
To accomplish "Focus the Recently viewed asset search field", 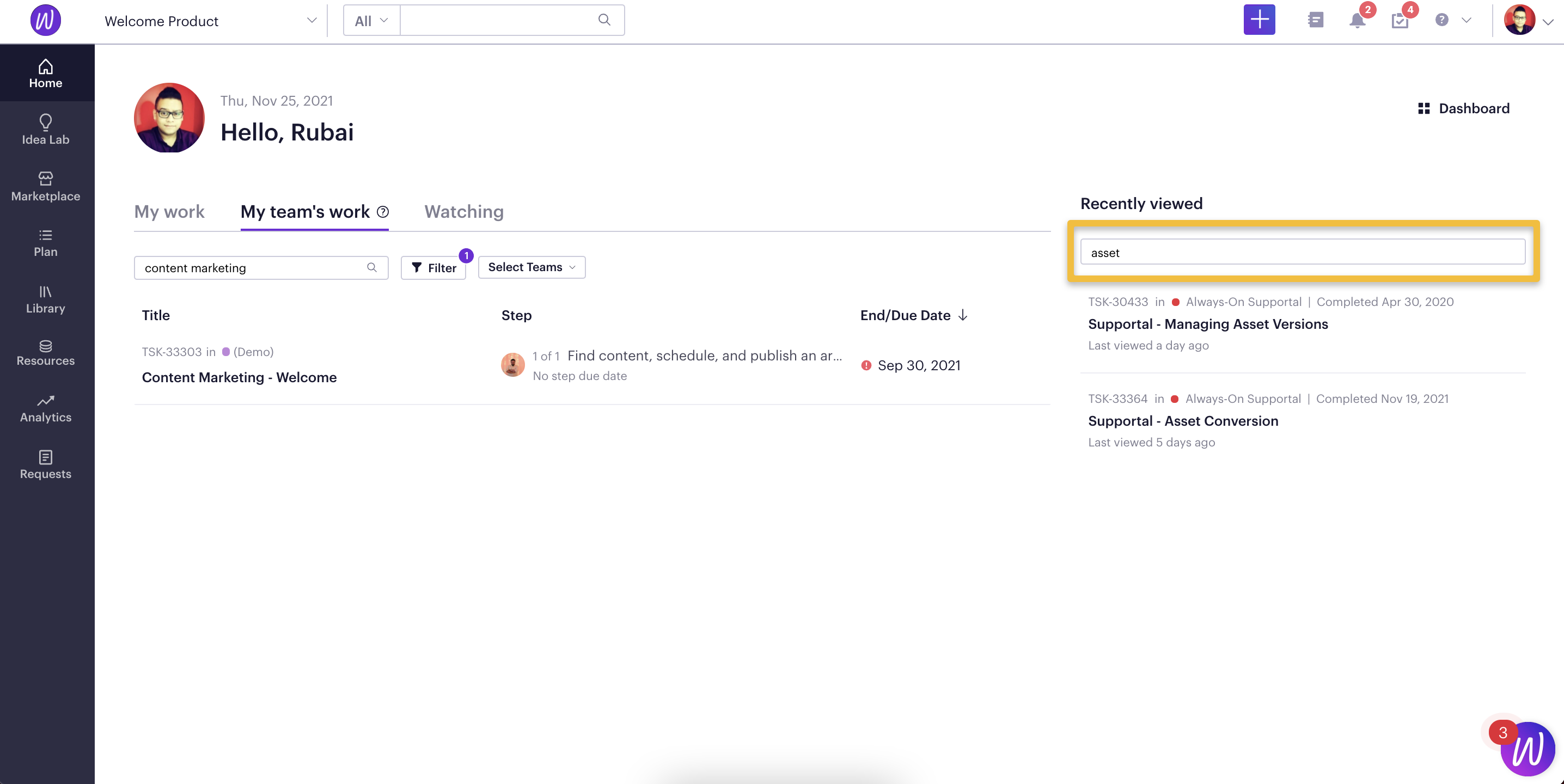I will (x=1302, y=252).
